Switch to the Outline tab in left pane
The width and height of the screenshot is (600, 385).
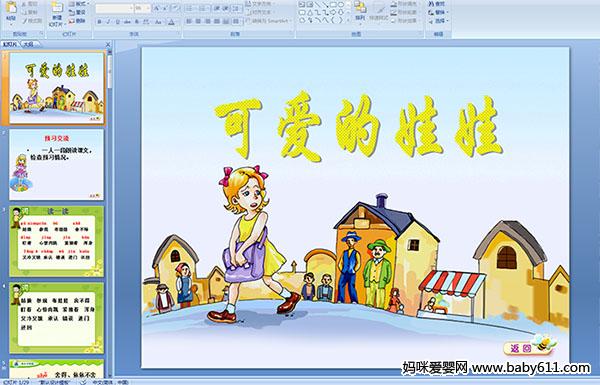(29, 44)
